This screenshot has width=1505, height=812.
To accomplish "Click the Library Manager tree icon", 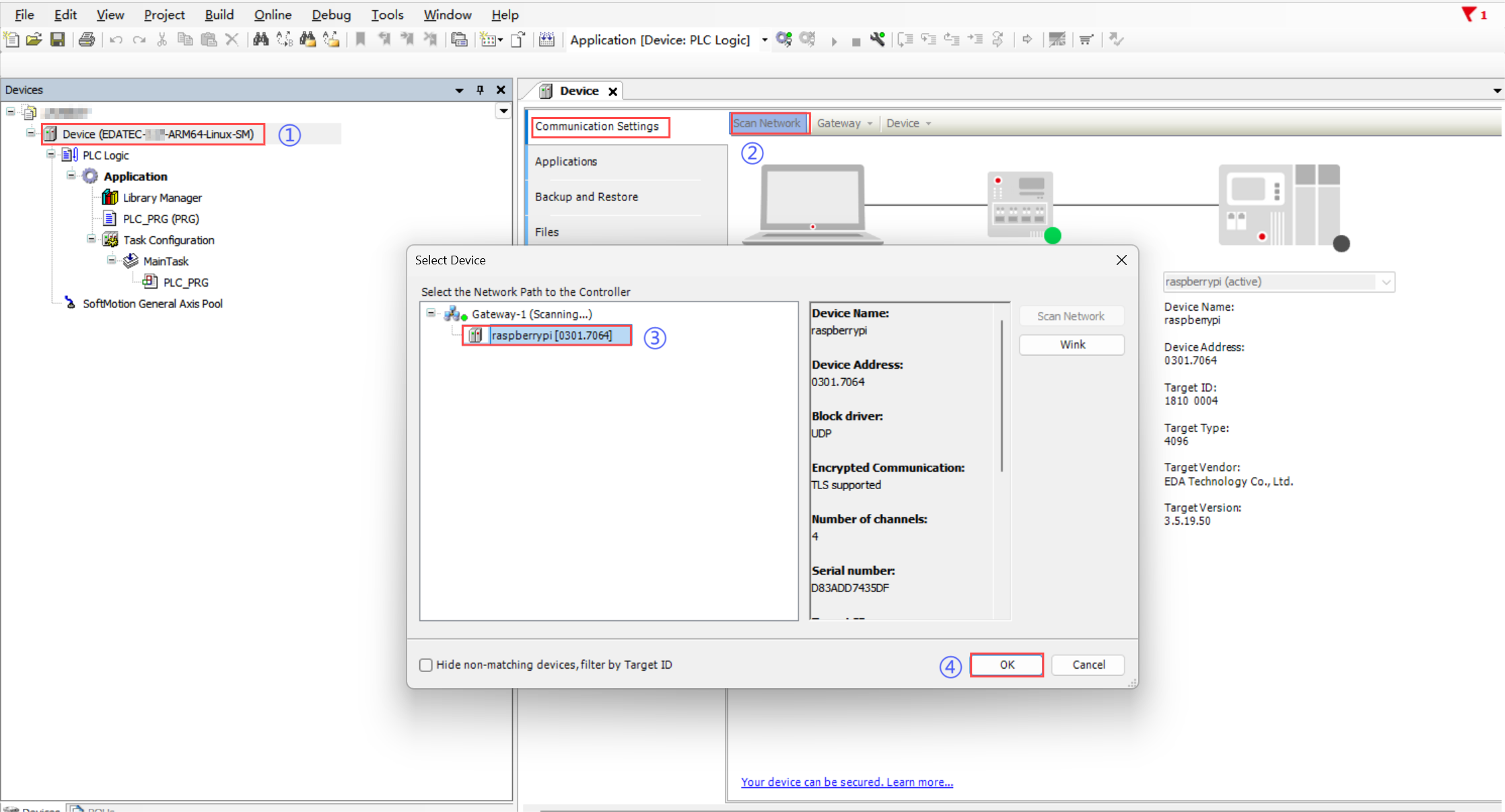I will [x=110, y=197].
